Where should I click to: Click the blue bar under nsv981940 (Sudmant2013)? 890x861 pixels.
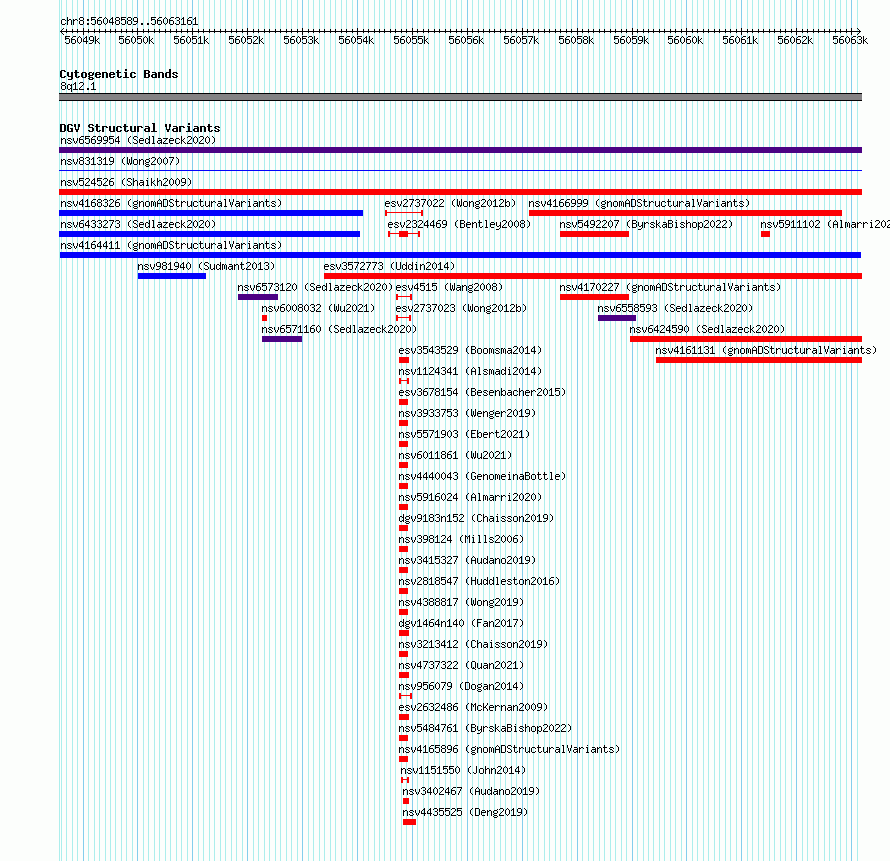pyautogui.click(x=171, y=276)
